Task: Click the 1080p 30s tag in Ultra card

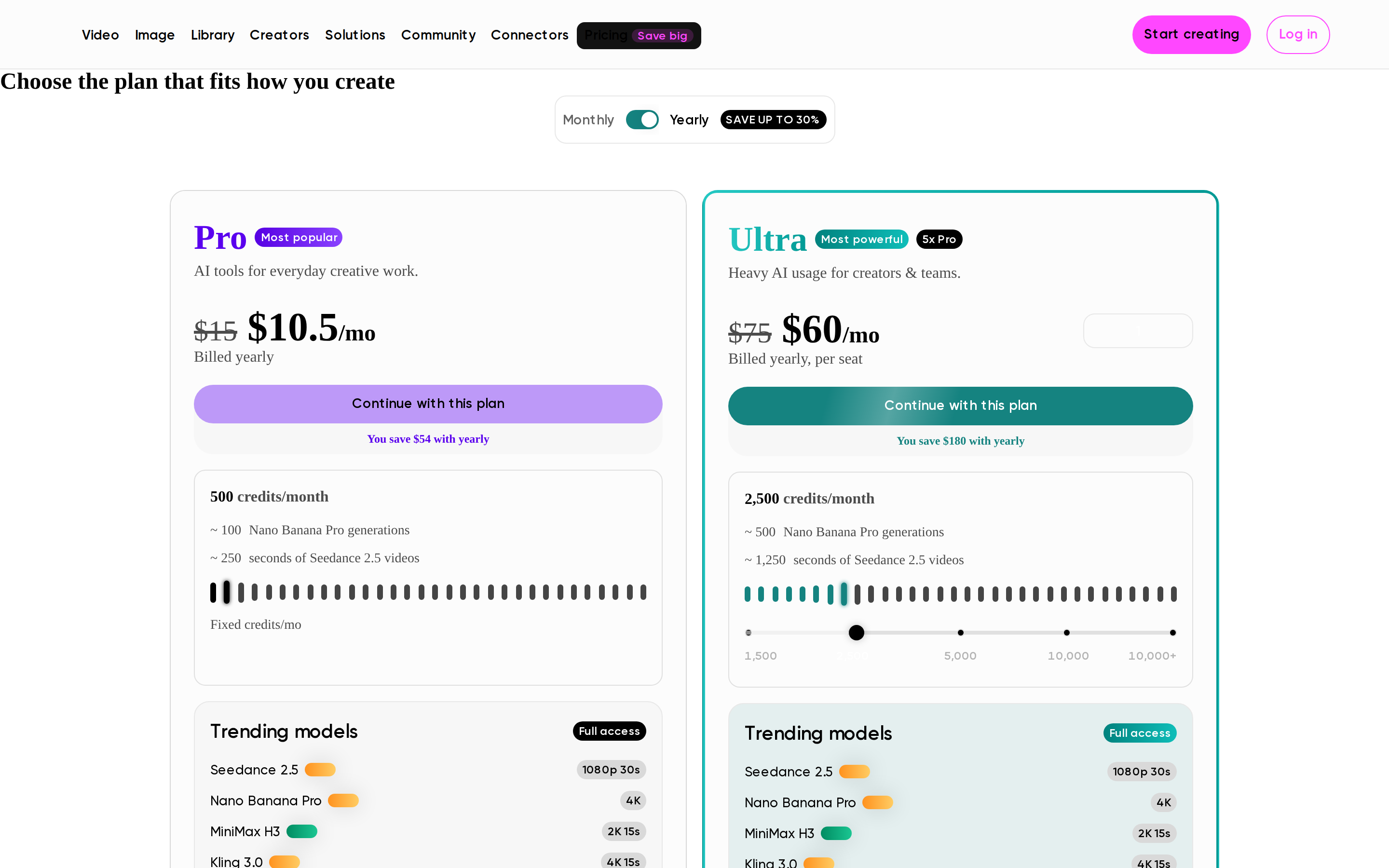Action: click(1141, 772)
